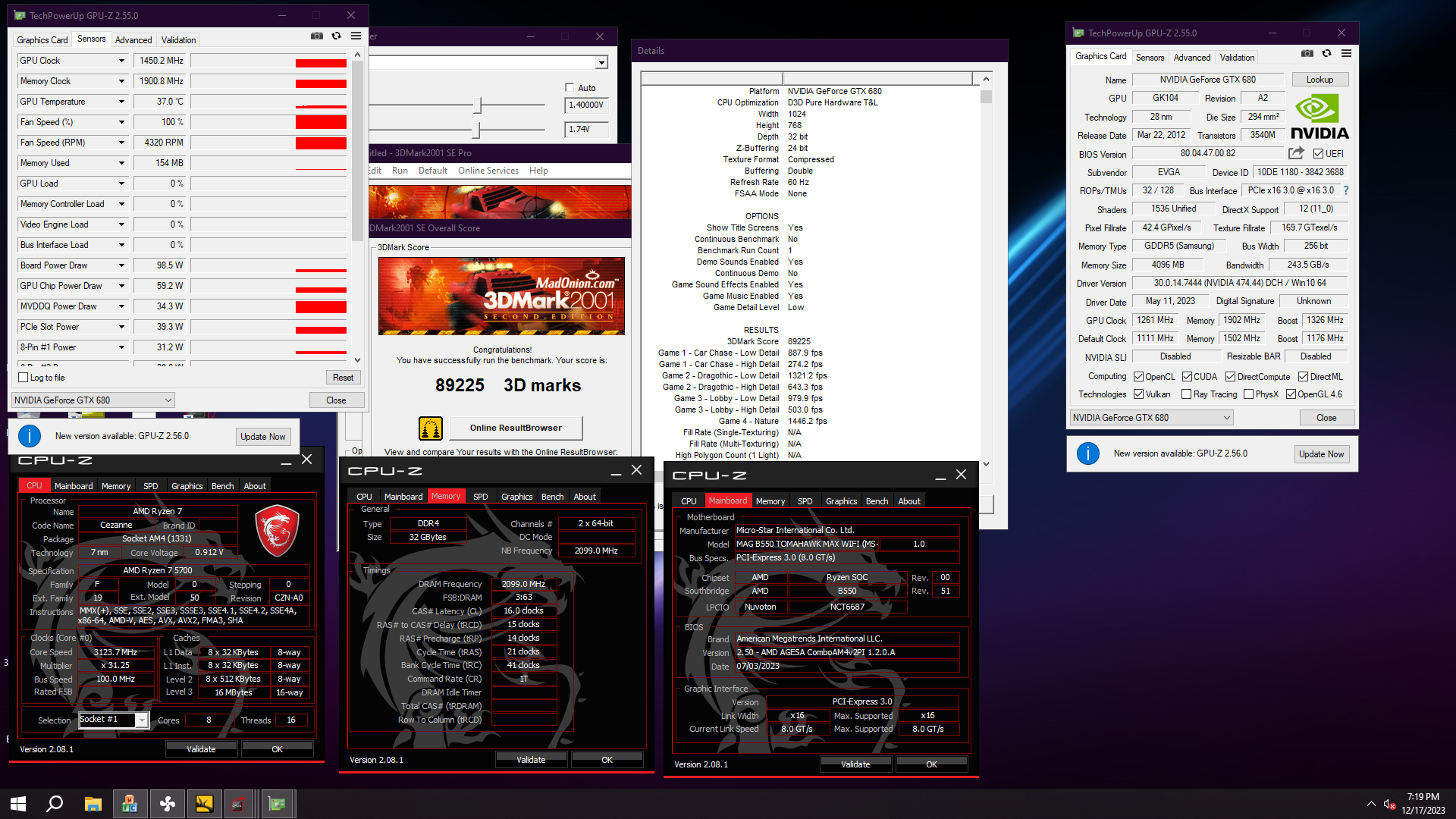Toggle Vulkan checkbox in GPU-Z
This screenshot has height=819, width=1456.
pyautogui.click(x=1138, y=394)
